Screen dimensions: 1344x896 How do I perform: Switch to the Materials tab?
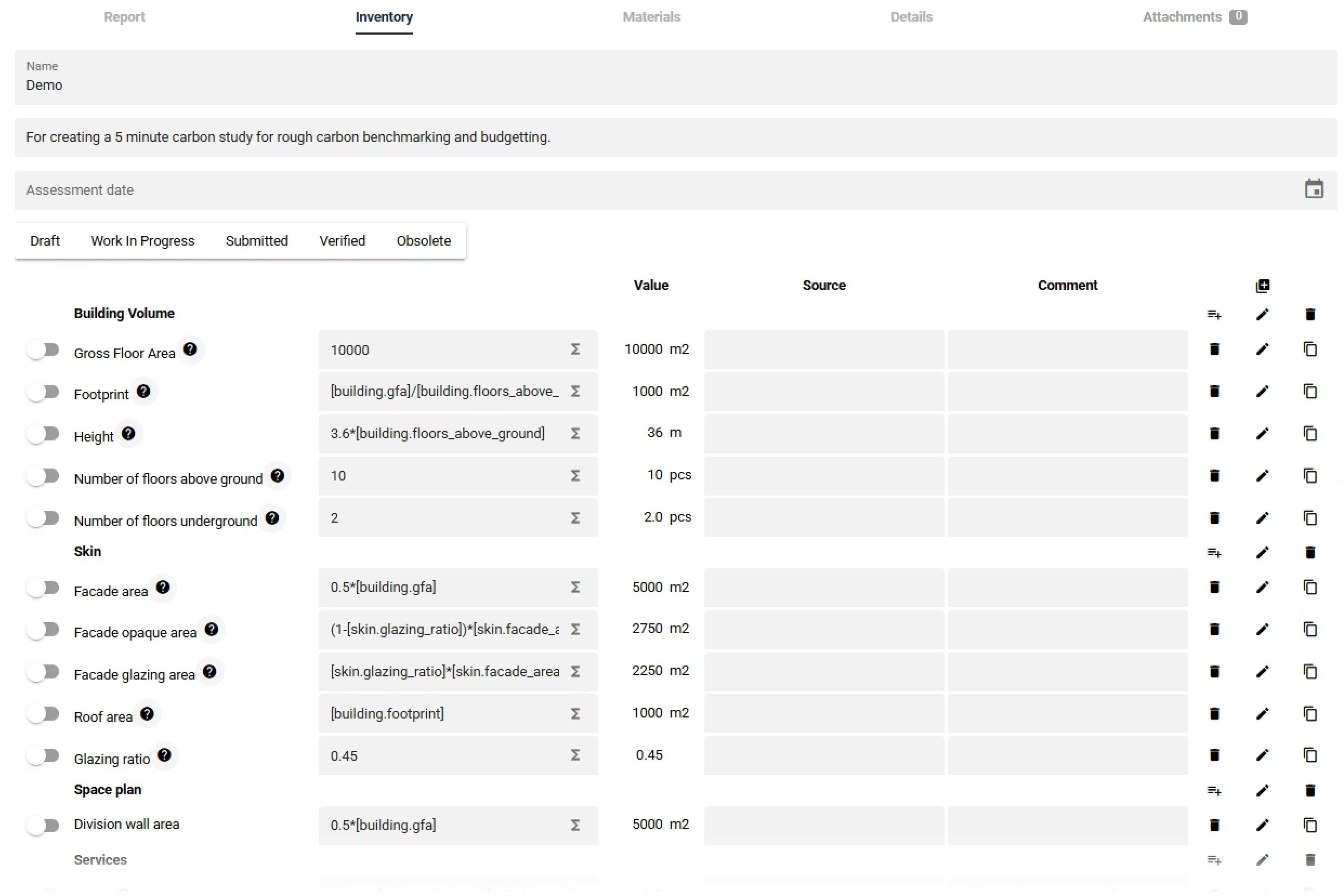point(651,17)
